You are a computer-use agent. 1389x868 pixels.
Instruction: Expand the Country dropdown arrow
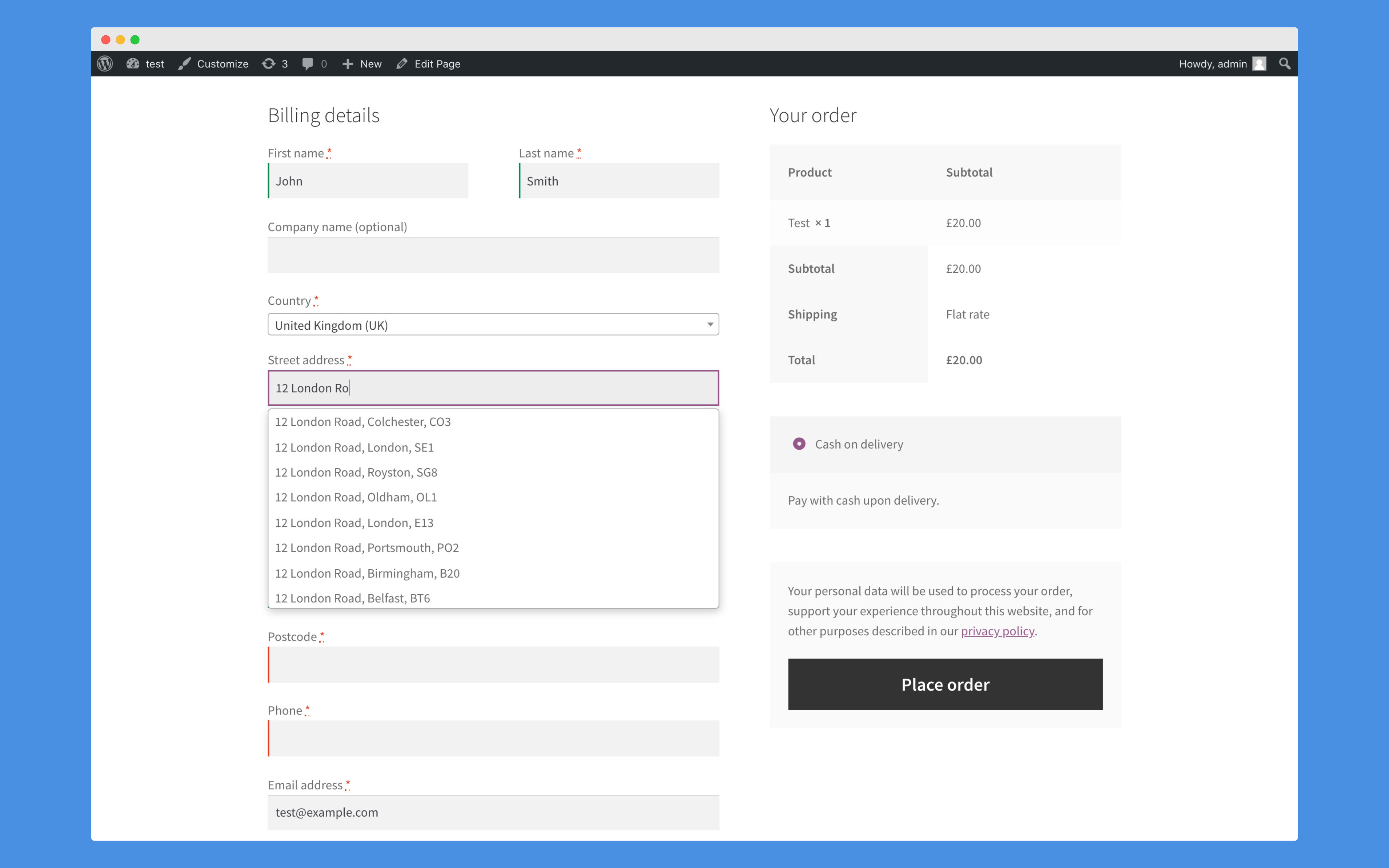click(710, 325)
